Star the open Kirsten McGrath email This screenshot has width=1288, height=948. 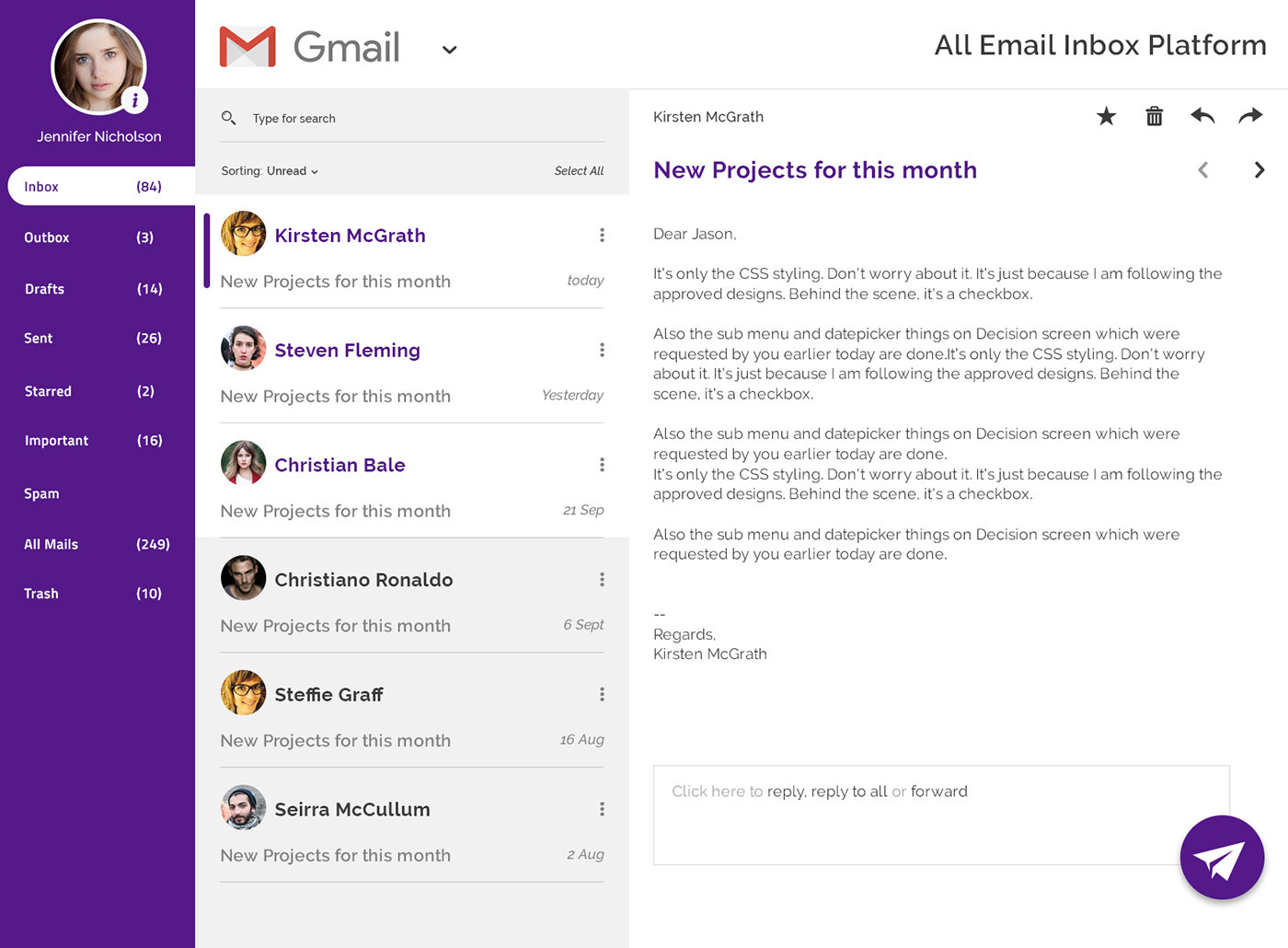pos(1106,116)
